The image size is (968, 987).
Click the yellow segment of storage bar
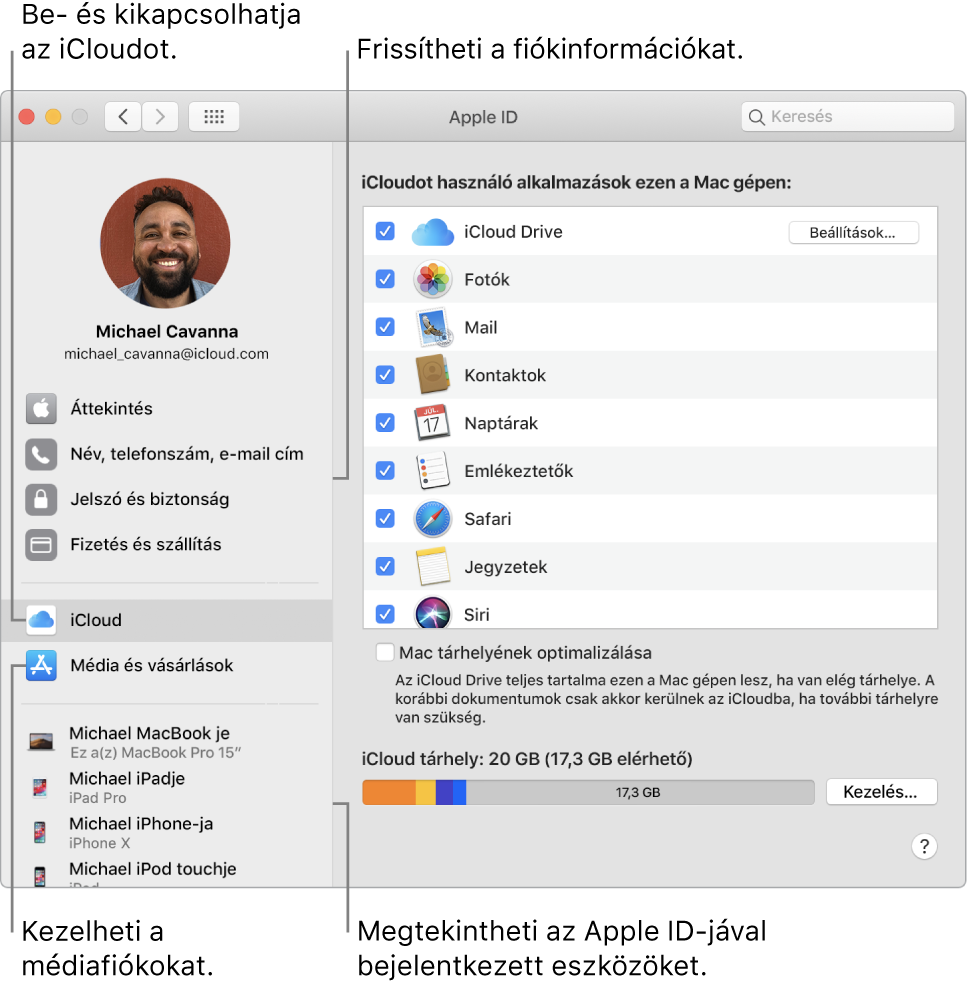click(x=426, y=792)
